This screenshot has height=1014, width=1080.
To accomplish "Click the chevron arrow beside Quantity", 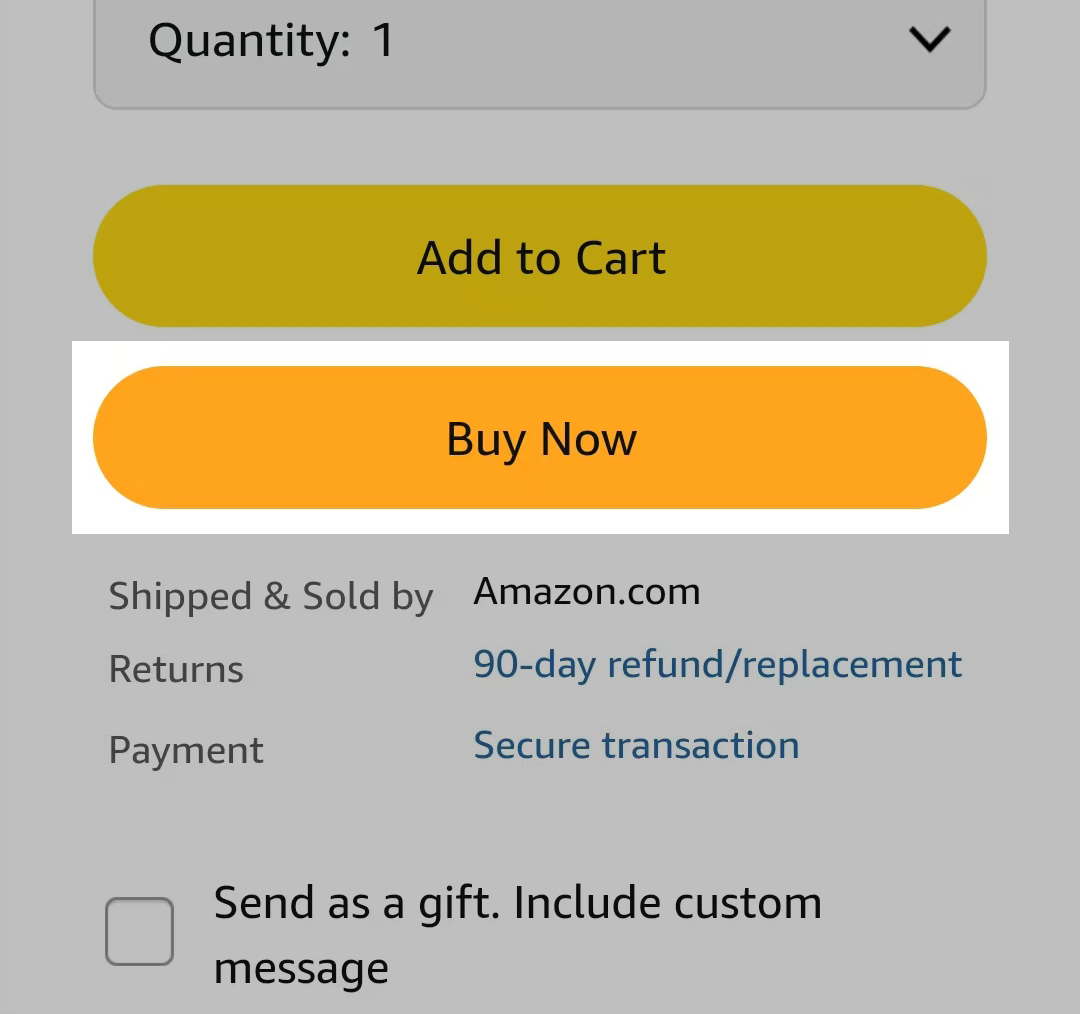I will pos(929,40).
